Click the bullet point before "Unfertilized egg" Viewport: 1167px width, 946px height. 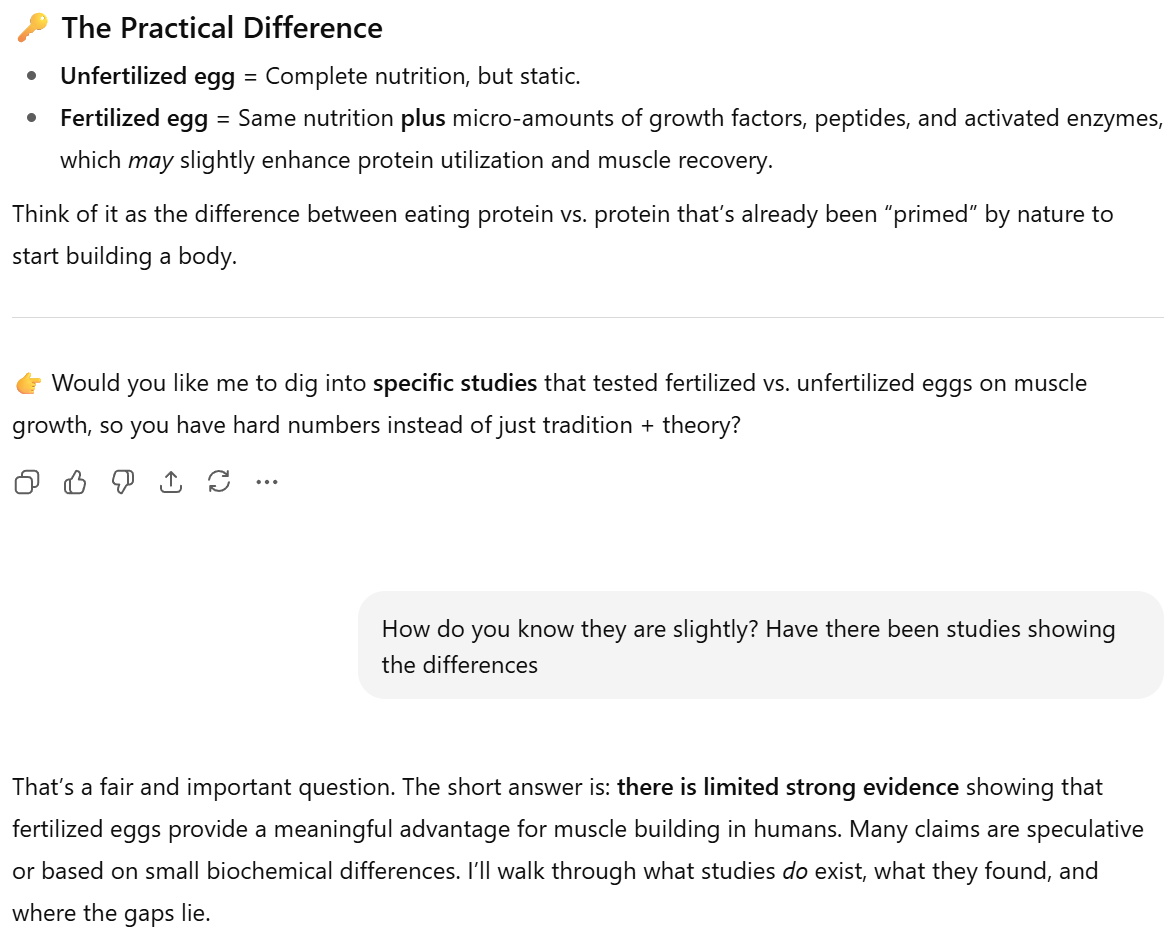pyautogui.click(x=33, y=76)
